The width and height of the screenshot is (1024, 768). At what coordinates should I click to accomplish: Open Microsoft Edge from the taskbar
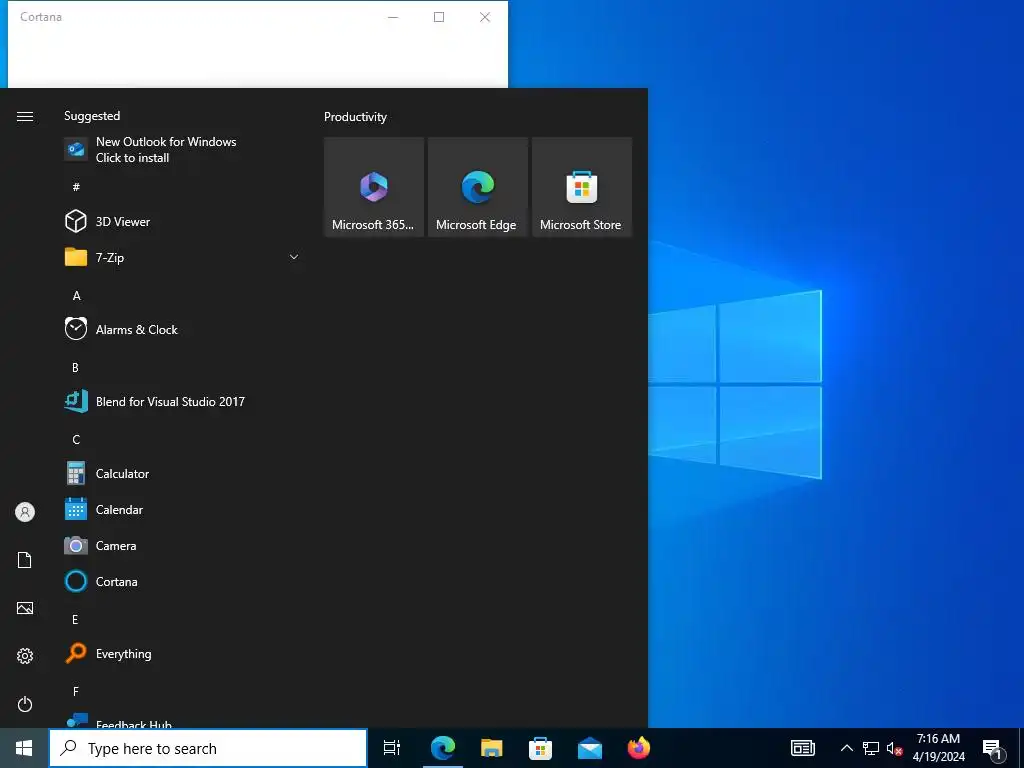click(442, 748)
